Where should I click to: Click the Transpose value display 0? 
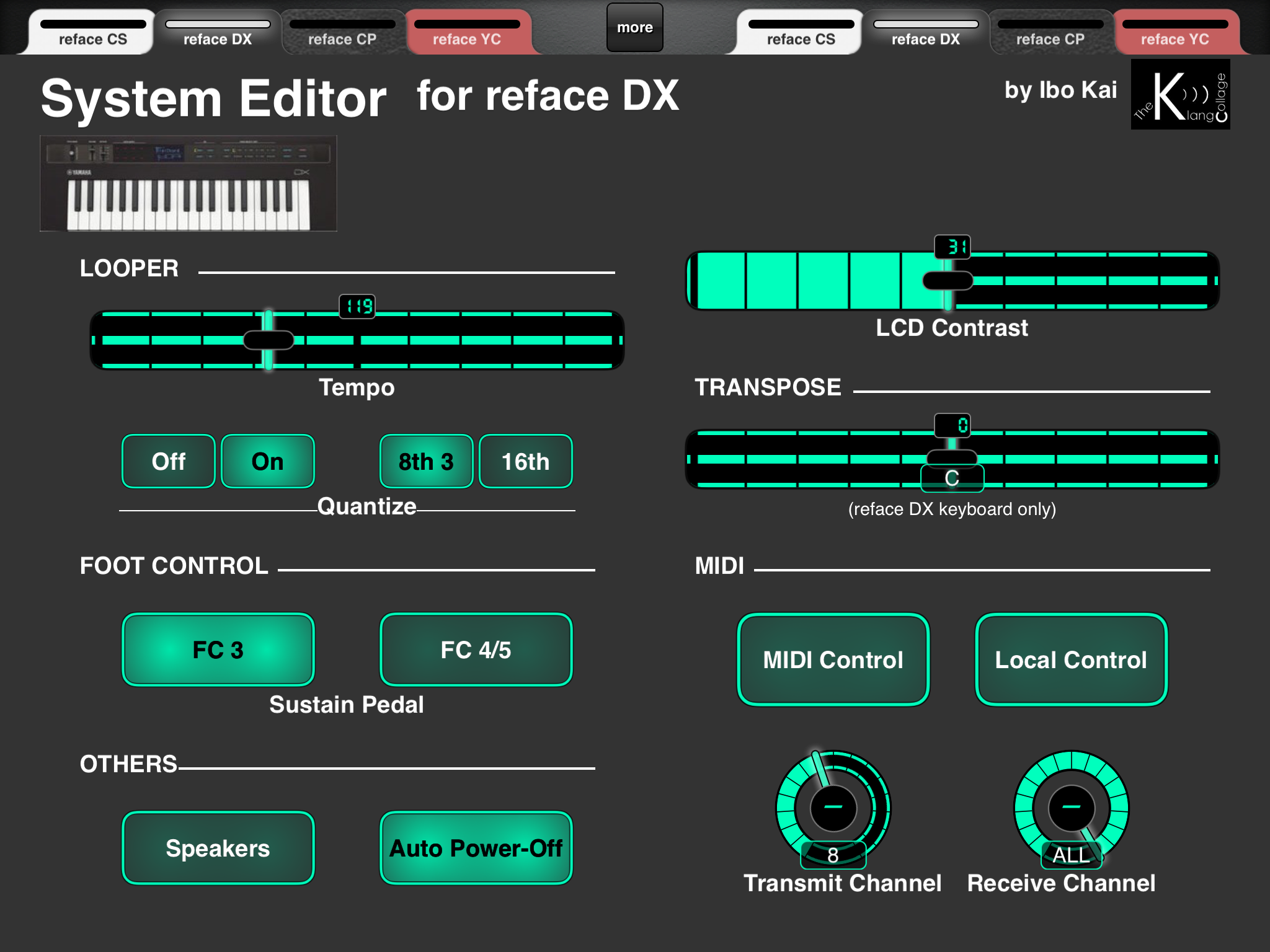[x=952, y=425]
